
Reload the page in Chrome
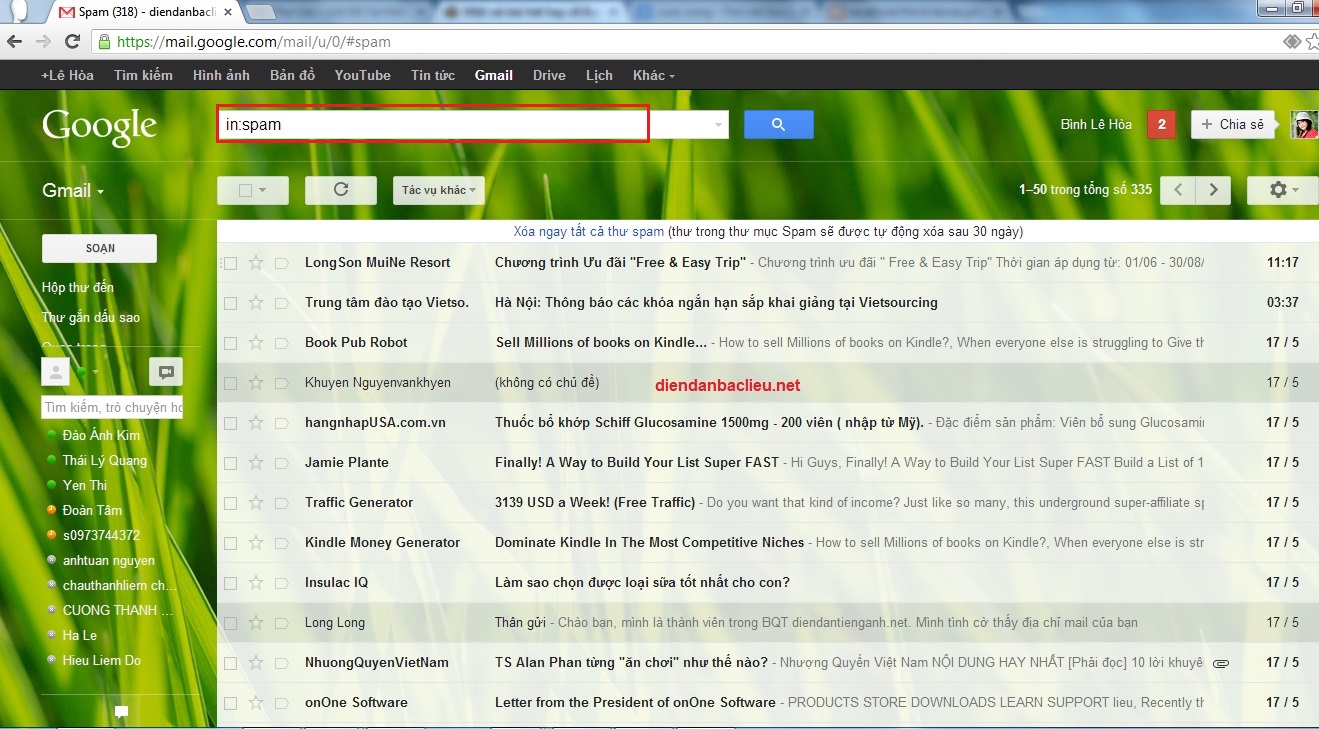pos(72,42)
